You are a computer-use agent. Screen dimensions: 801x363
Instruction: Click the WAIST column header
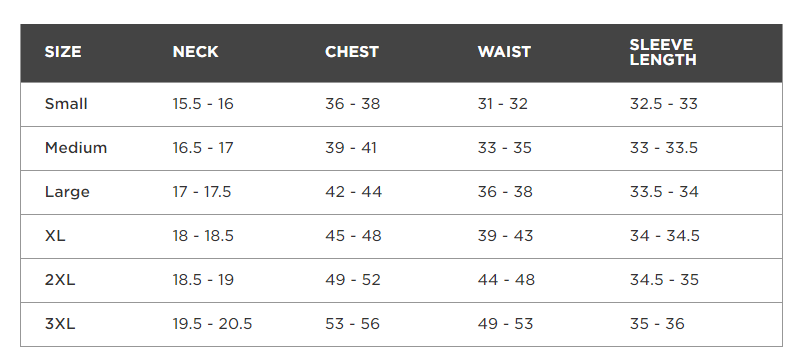pos(504,52)
